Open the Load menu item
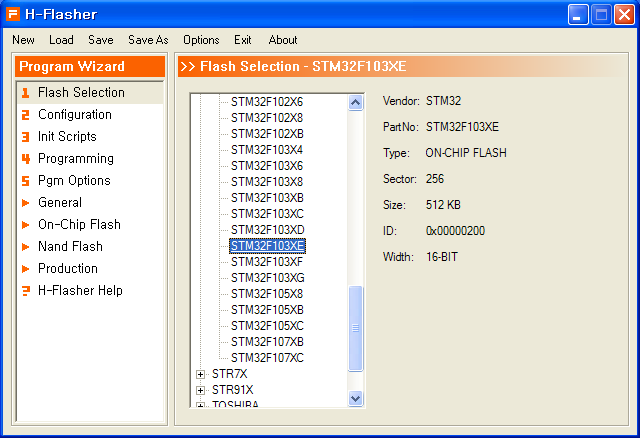Screen dimensions: 640x438 (x=61, y=40)
